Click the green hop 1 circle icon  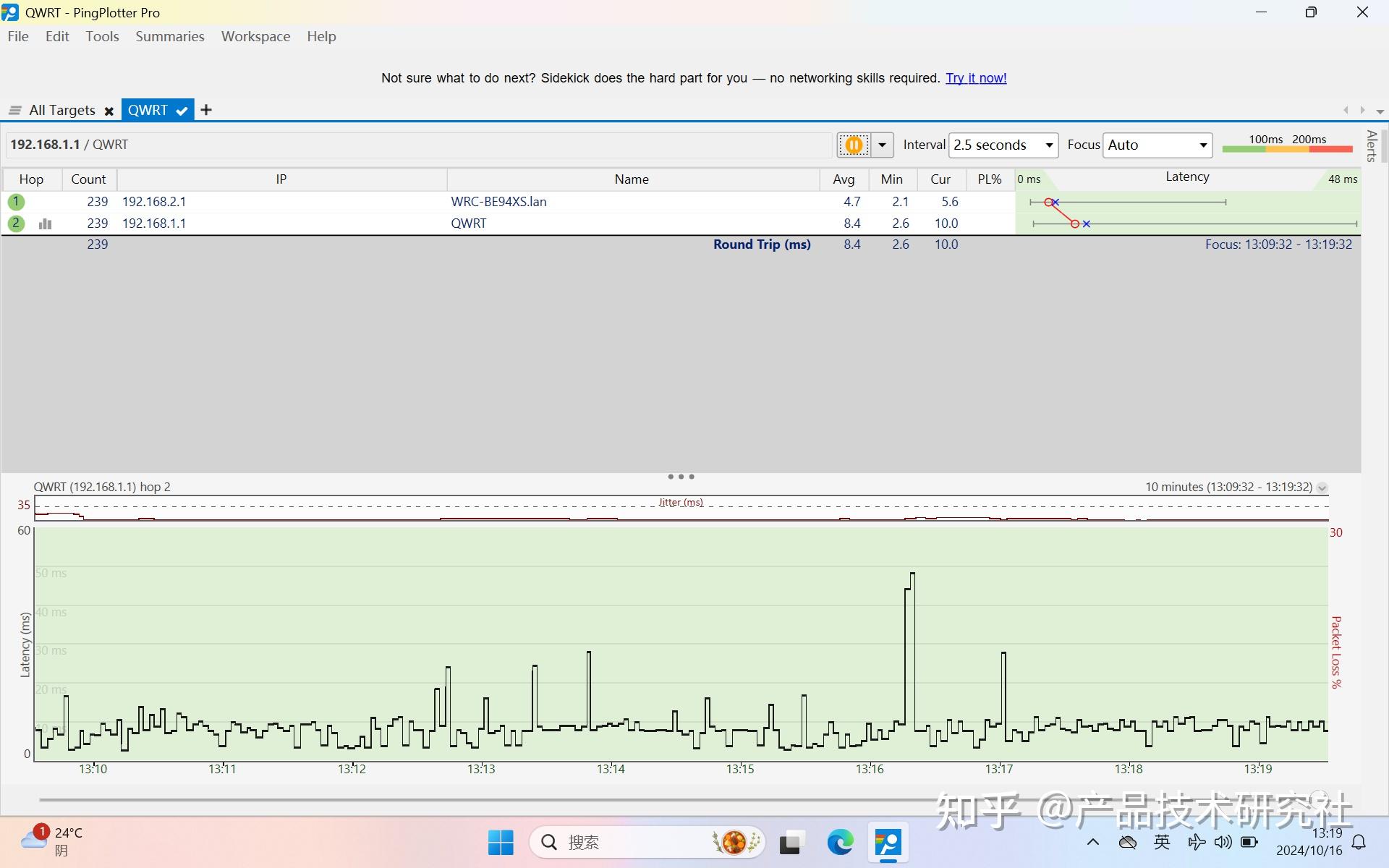(16, 202)
